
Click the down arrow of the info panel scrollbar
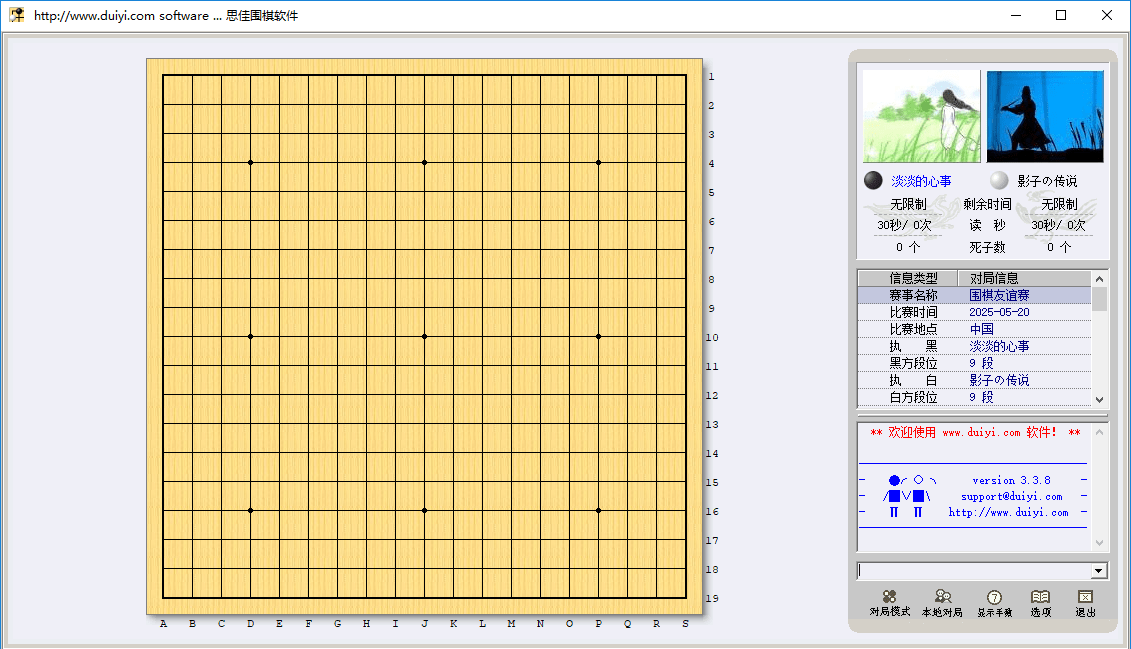(x=1099, y=399)
